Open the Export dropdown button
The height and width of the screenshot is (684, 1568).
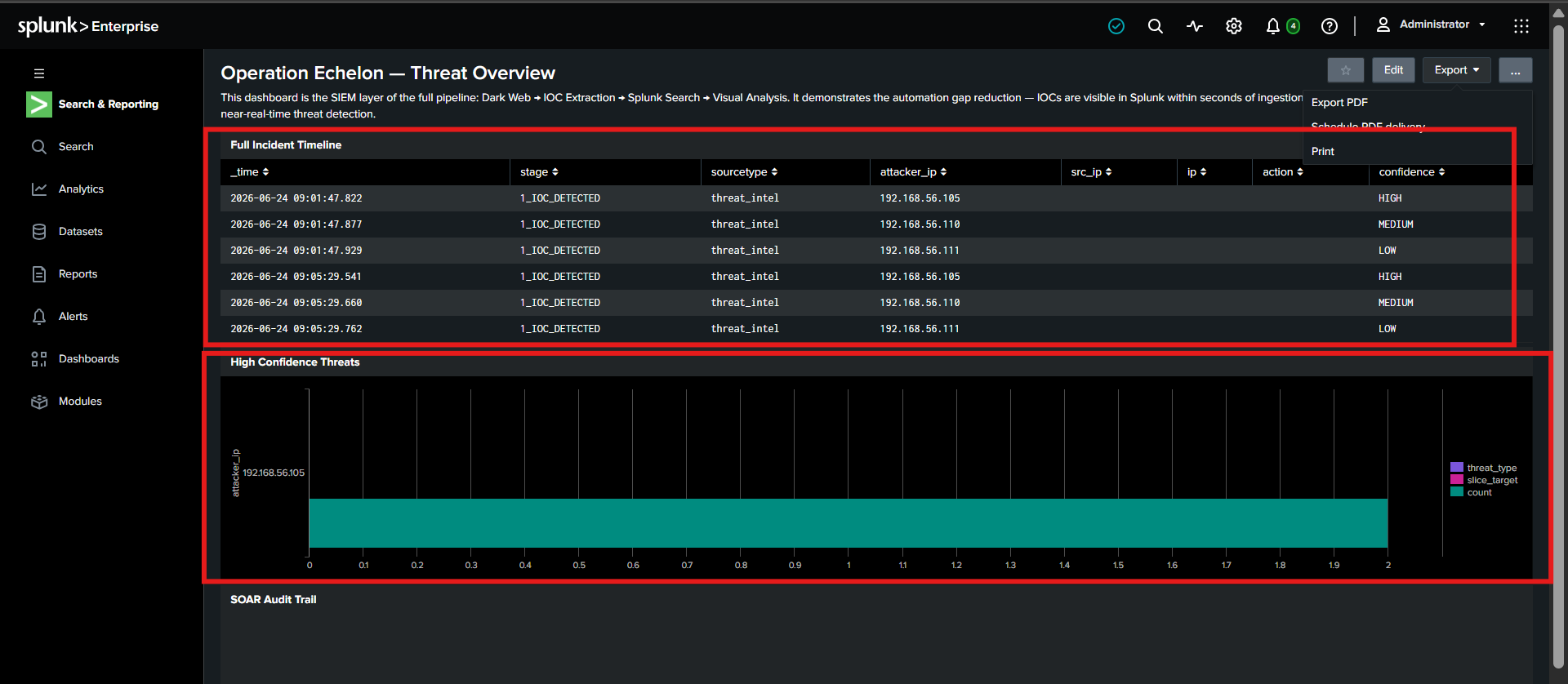[x=1456, y=70]
